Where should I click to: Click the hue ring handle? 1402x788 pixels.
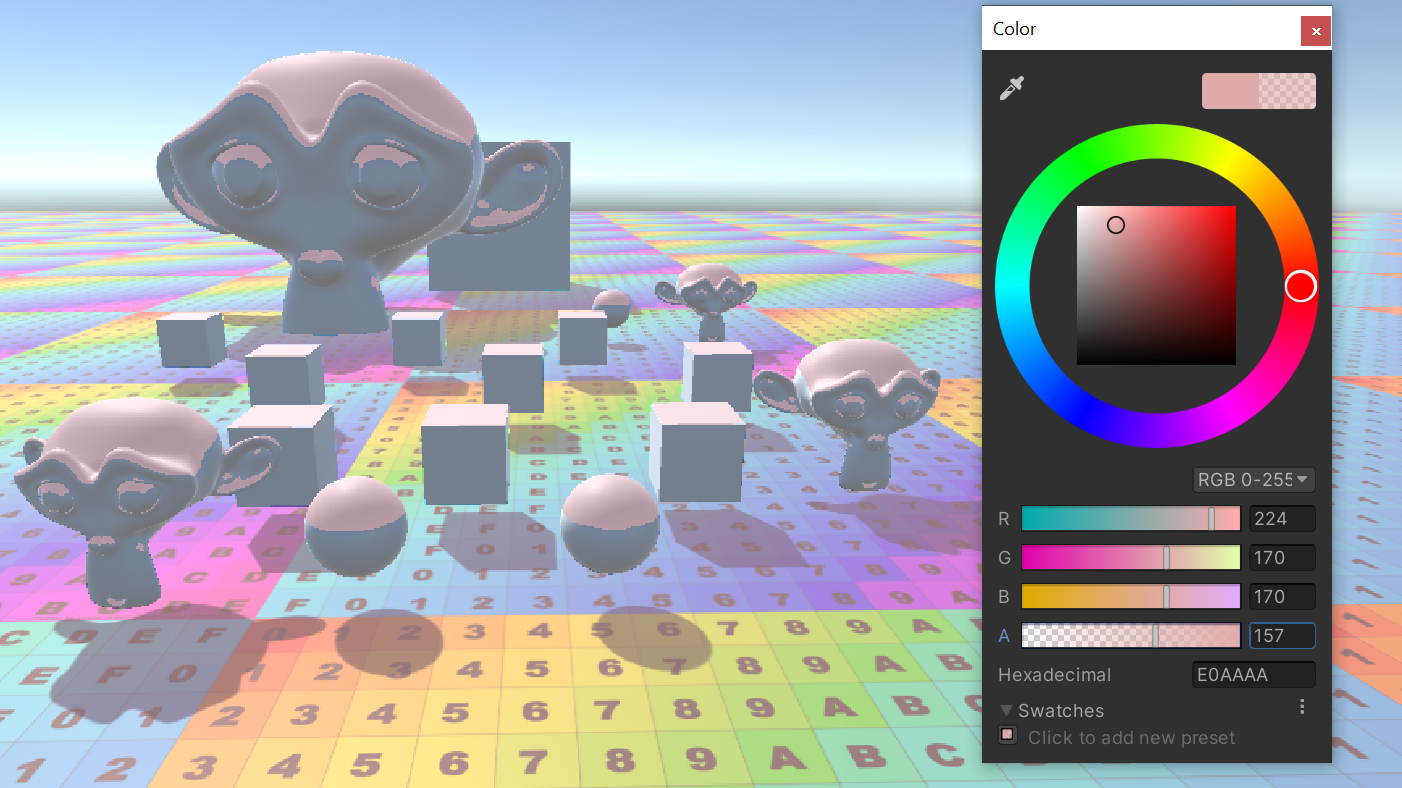[1300, 286]
